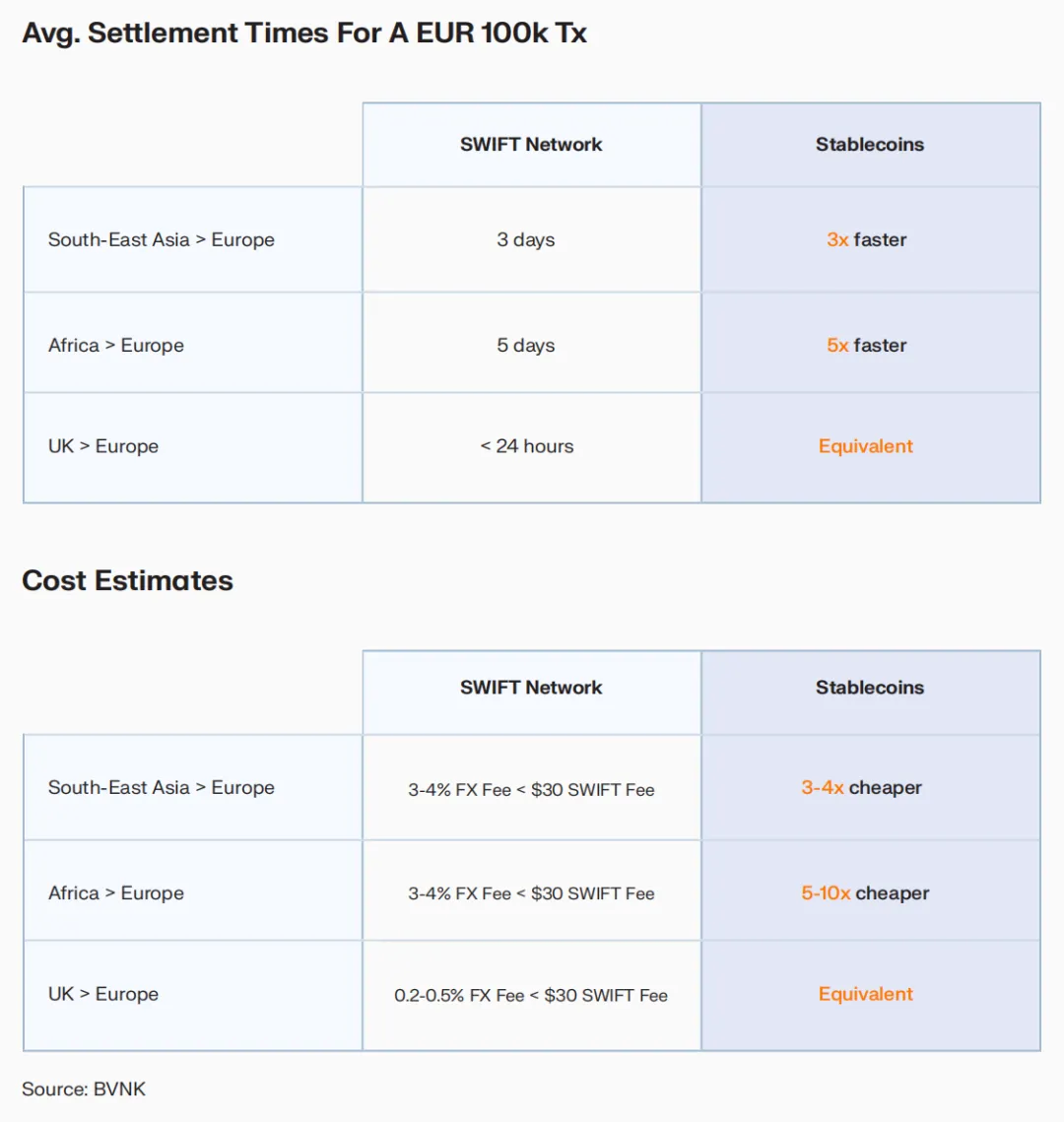Select the '5-10x cheaper' cell
This screenshot has height=1122, width=1064.
click(x=865, y=893)
